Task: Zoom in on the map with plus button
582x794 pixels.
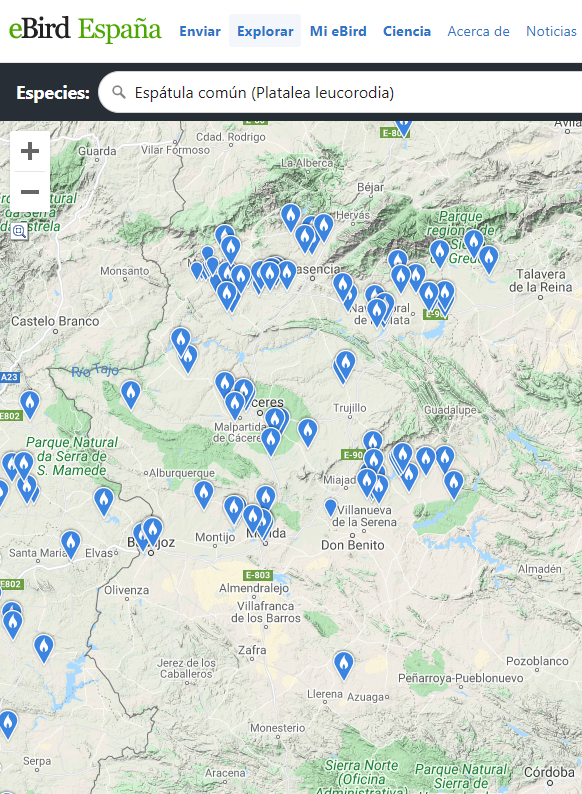Action: click(x=30, y=151)
